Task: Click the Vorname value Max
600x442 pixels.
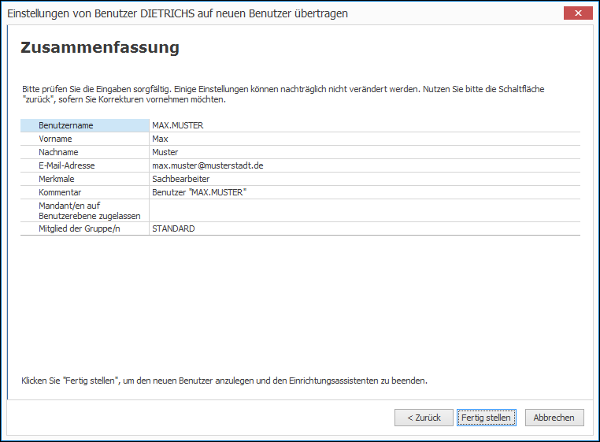Action: tap(160, 139)
